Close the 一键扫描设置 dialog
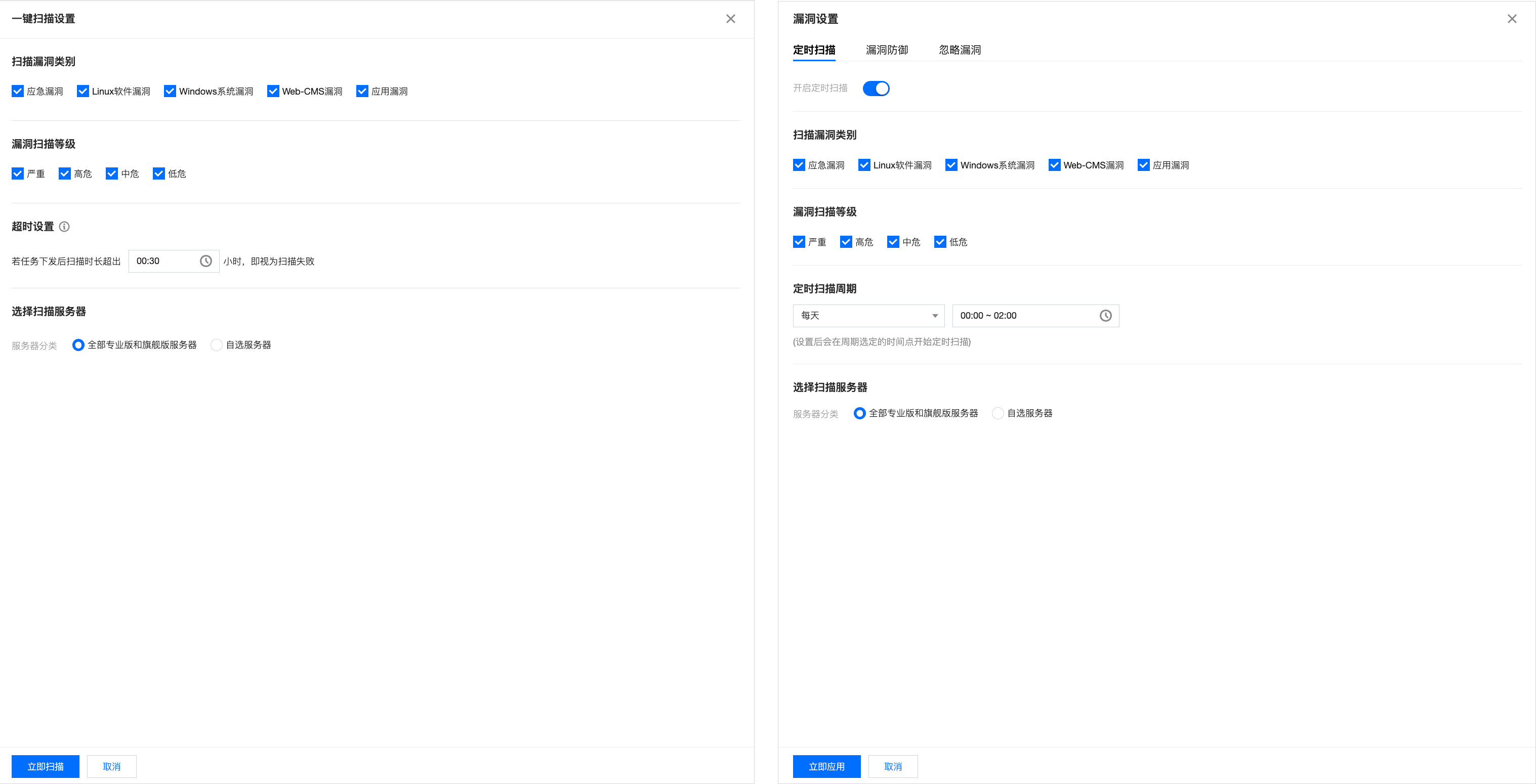The image size is (1536, 784). [x=730, y=19]
